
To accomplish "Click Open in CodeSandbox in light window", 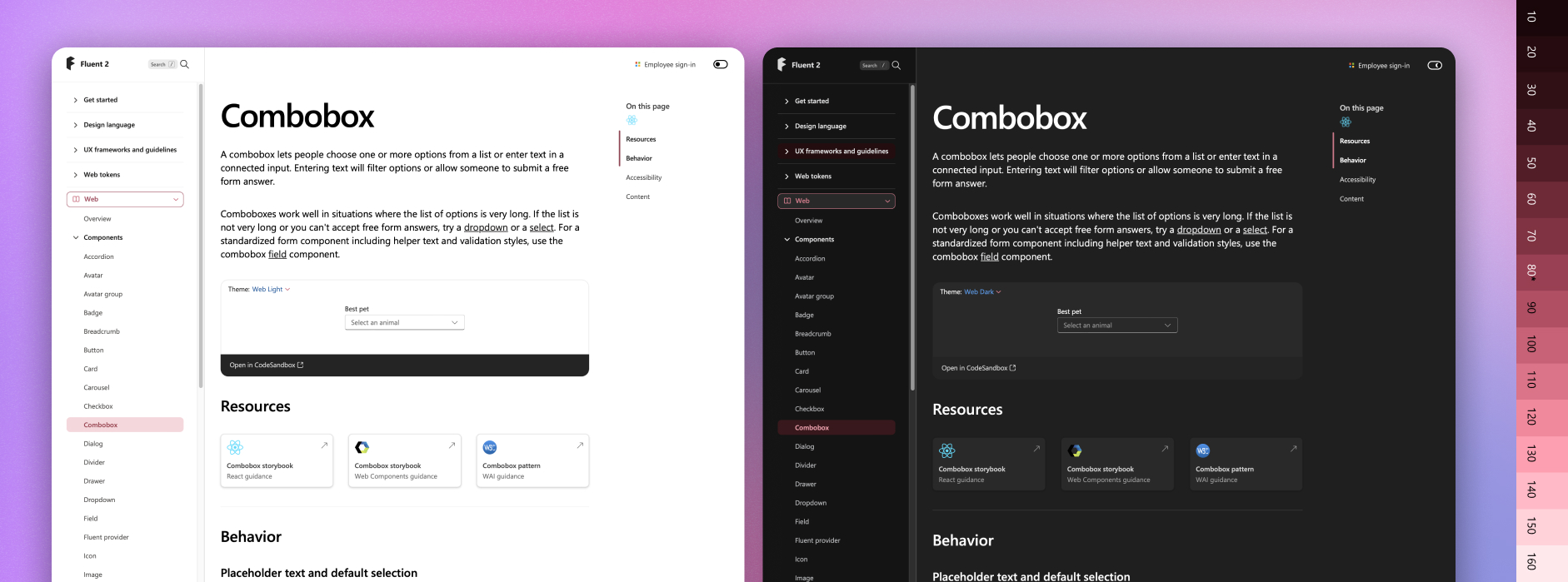I will click(x=267, y=365).
